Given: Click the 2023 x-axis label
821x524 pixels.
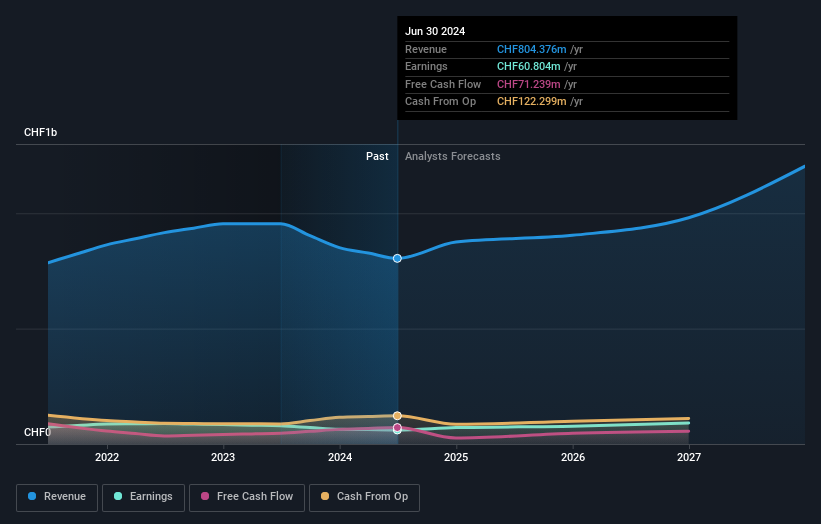Looking at the screenshot, I should pyautogui.click(x=223, y=457).
